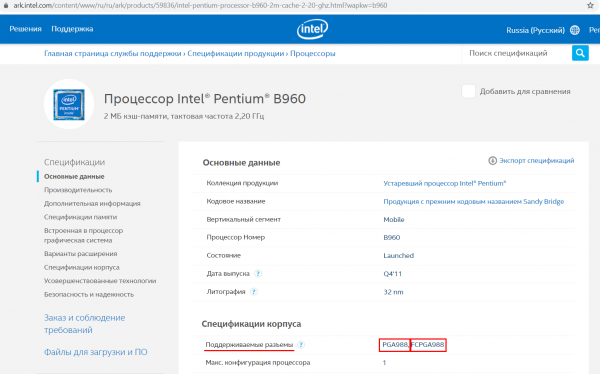Click the address bar URL
This screenshot has height=374, width=600.
pyautogui.click(x=201, y=5)
